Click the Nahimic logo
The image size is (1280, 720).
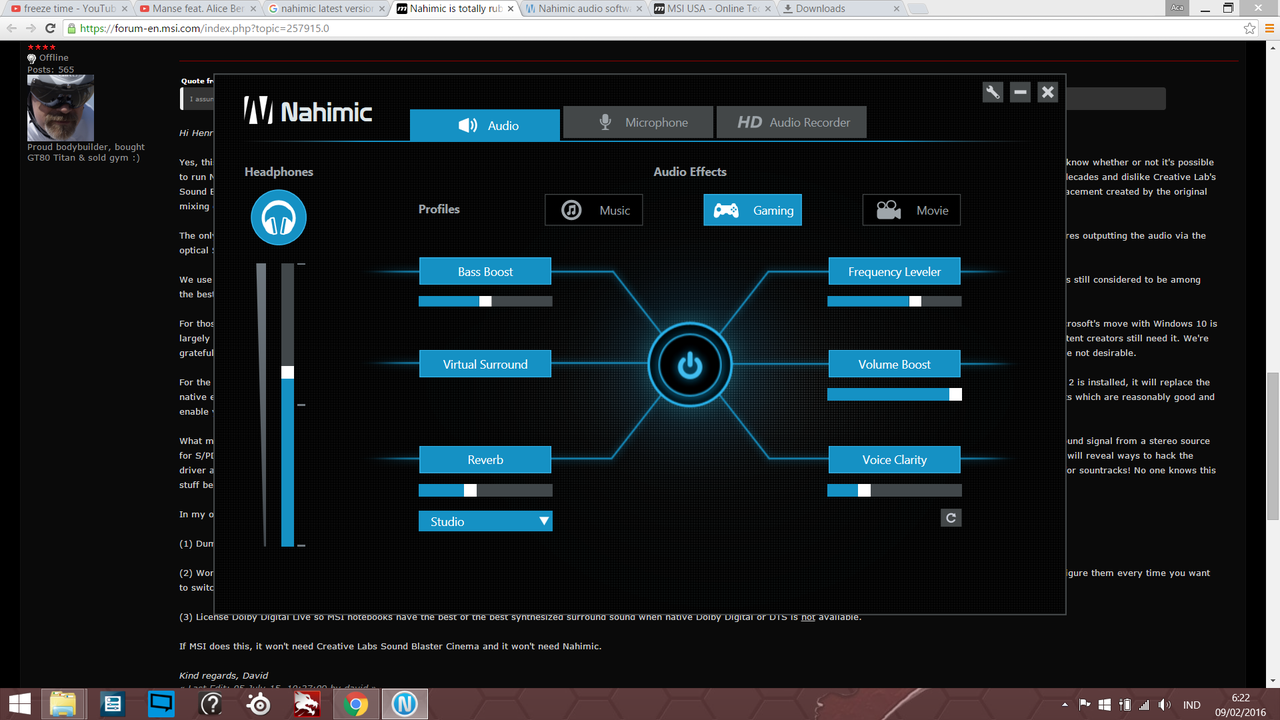click(308, 110)
